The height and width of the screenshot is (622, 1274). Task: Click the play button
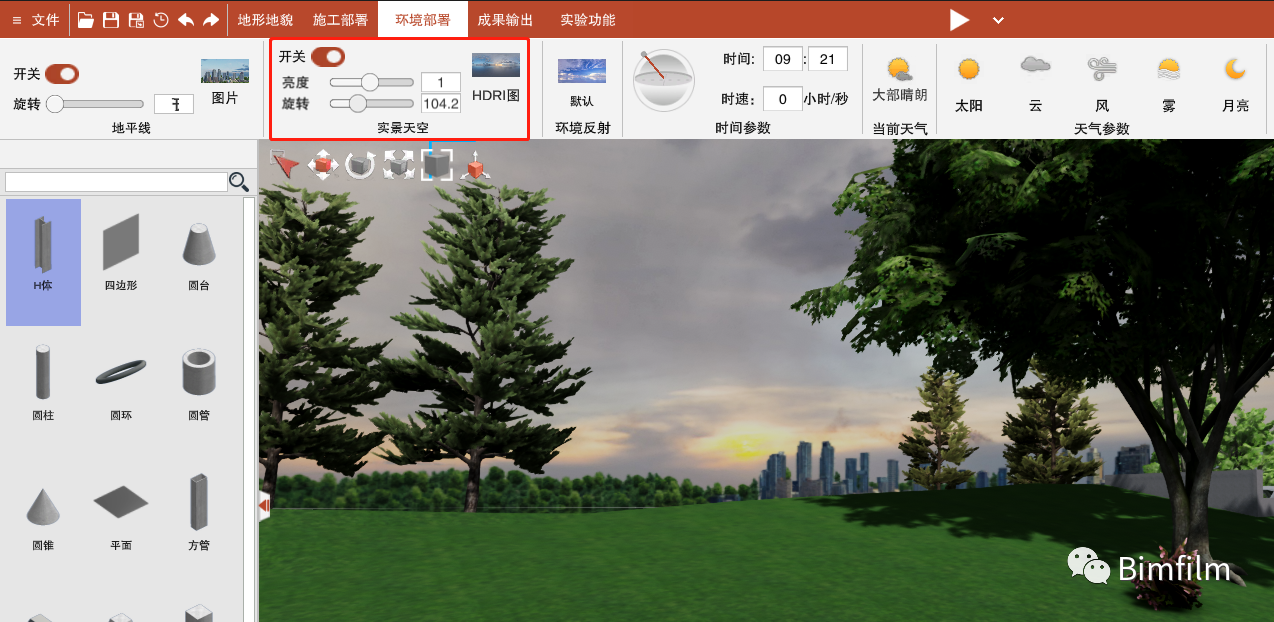960,20
